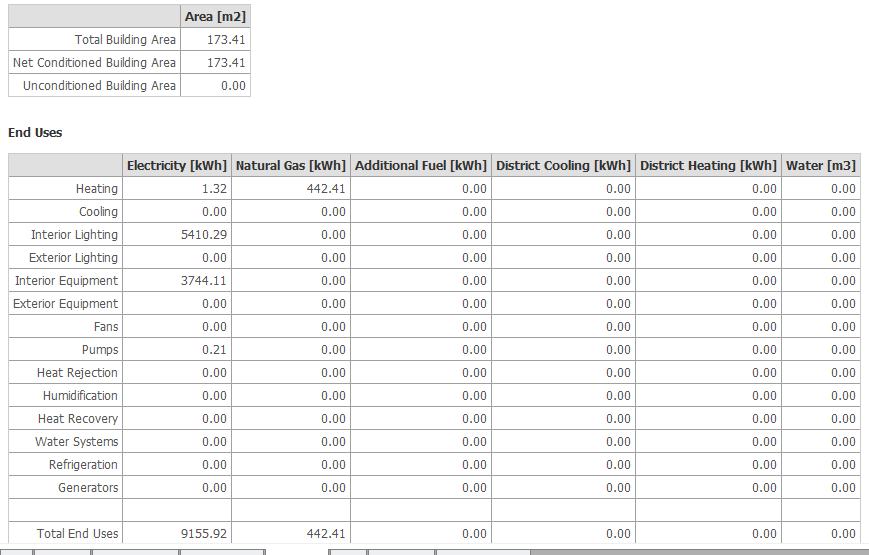Select the Pumps row label
The height and width of the screenshot is (555, 869).
pos(100,350)
